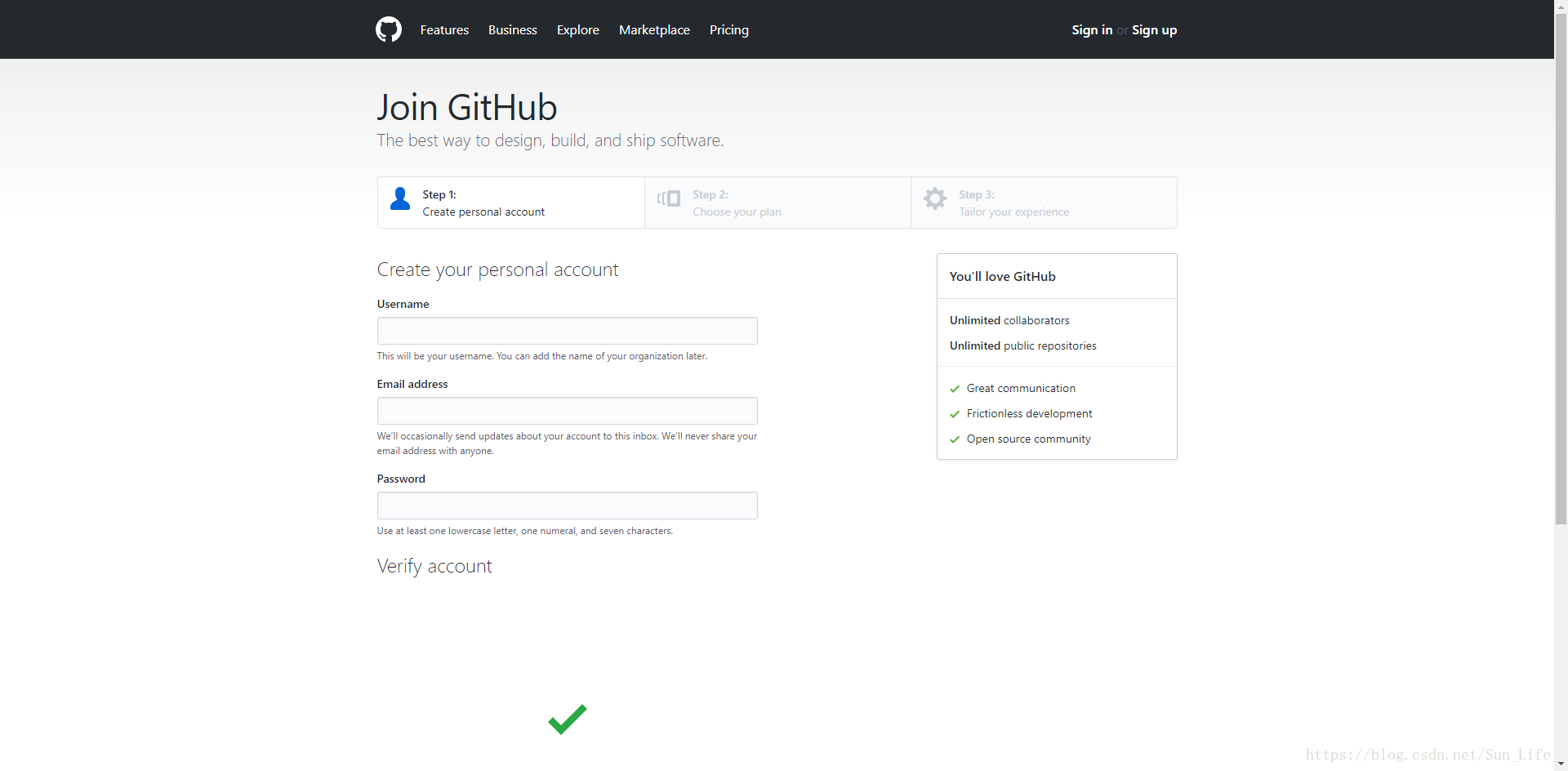Click the Great communication text
Image resolution: width=1568 pixels, height=771 pixels.
coord(1021,388)
